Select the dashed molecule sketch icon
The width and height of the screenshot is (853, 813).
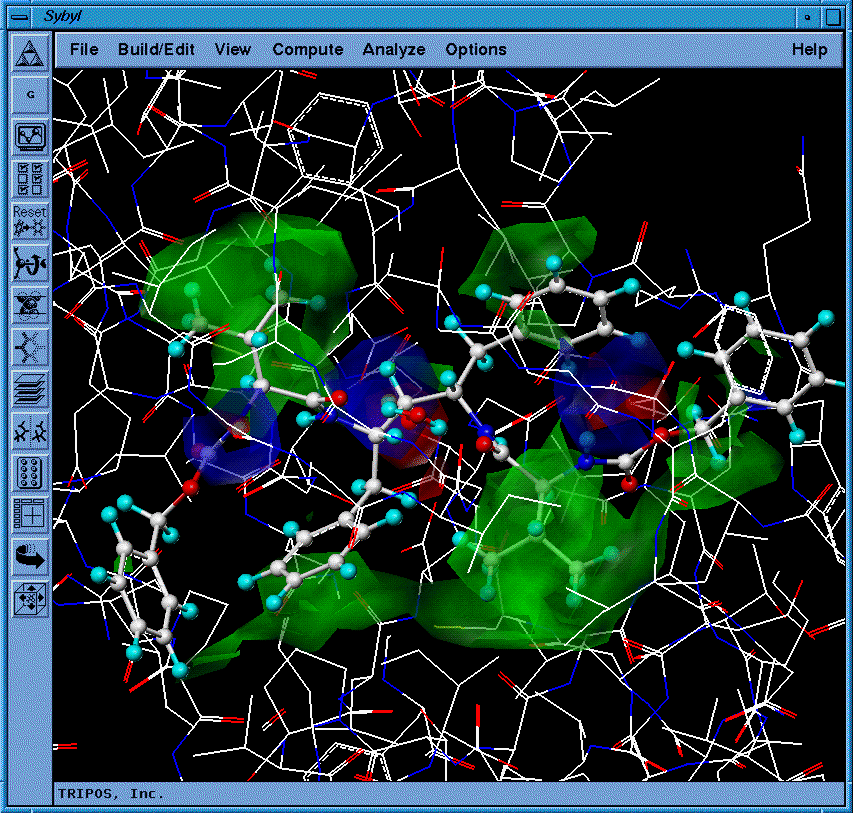30,347
